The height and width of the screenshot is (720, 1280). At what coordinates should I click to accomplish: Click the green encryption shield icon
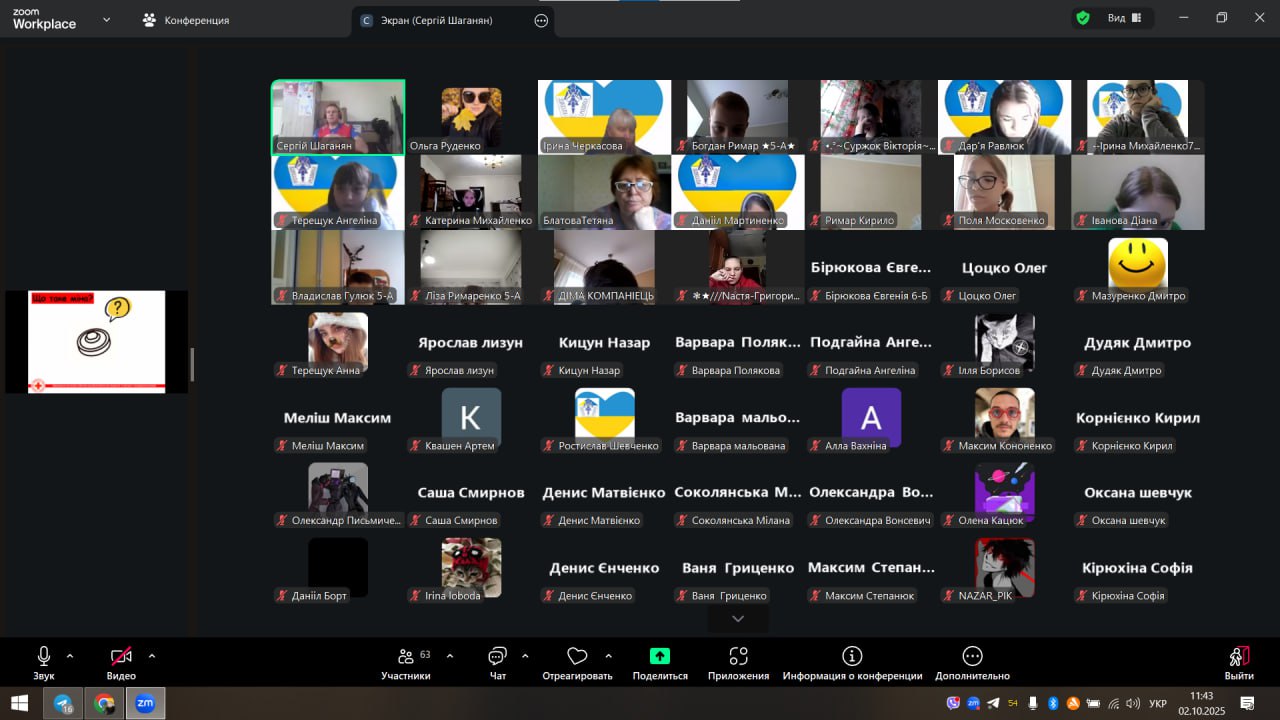(x=1083, y=18)
